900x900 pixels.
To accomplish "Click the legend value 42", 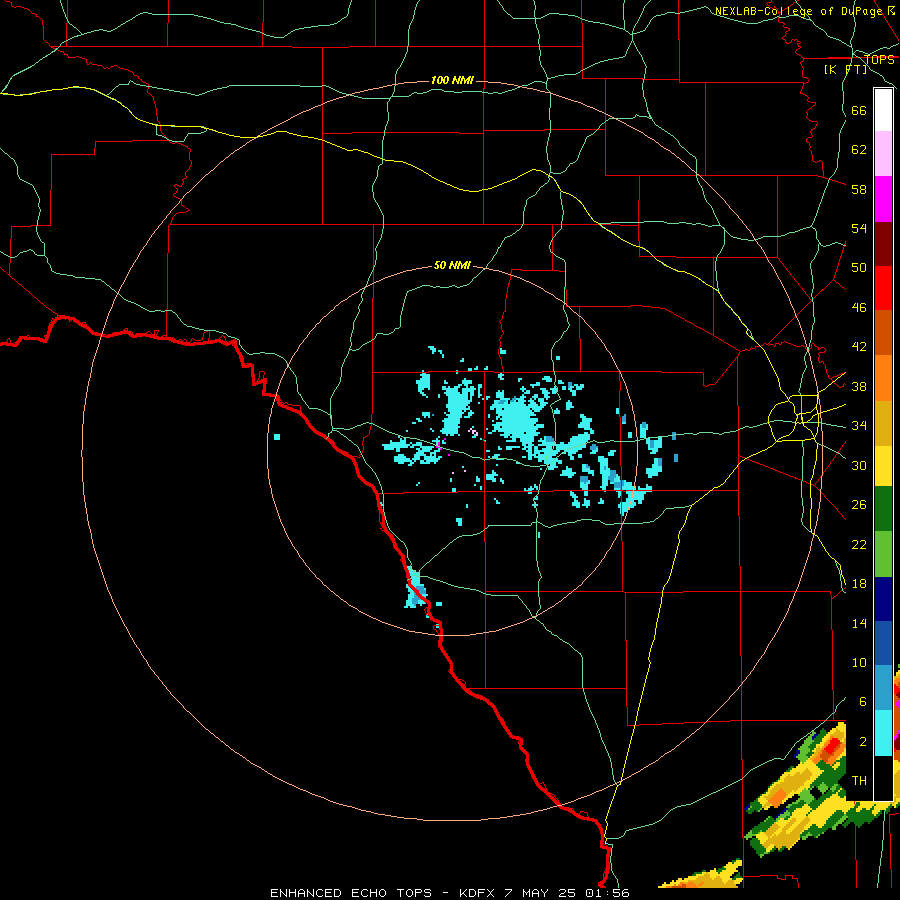I will click(x=859, y=347).
